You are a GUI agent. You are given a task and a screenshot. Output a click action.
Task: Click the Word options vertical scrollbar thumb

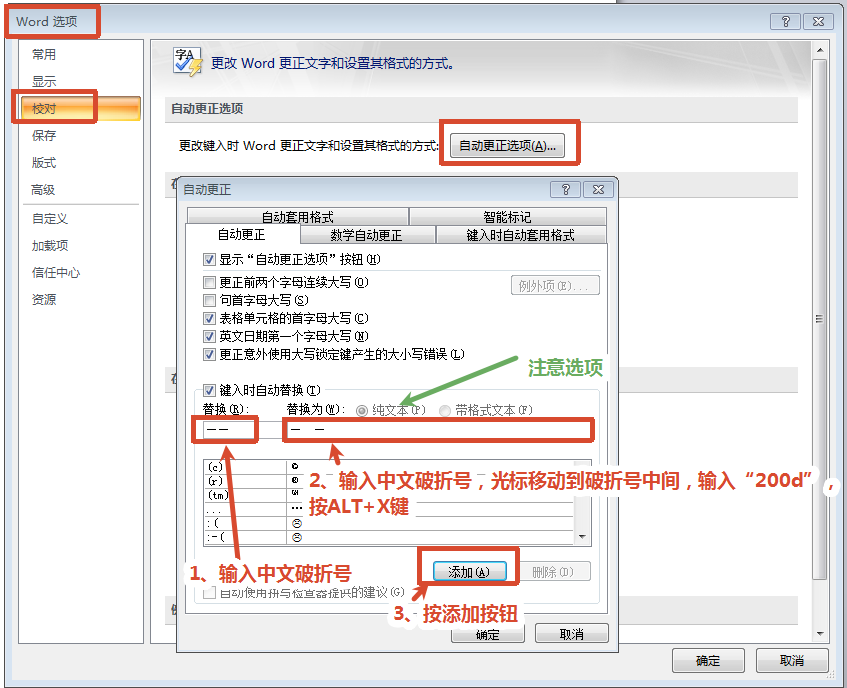coord(820,319)
